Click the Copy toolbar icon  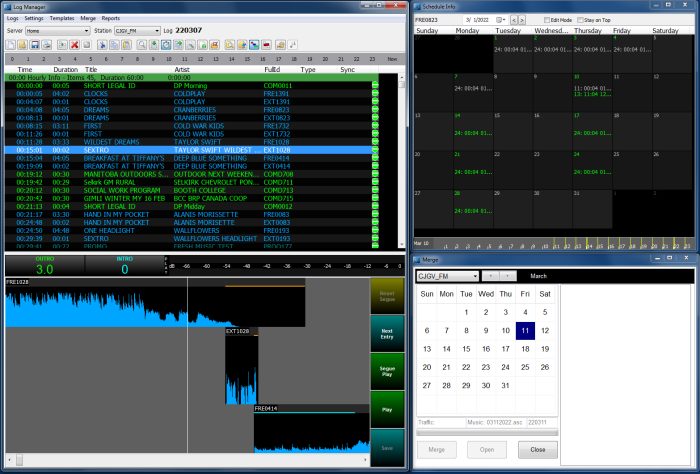tap(114, 45)
